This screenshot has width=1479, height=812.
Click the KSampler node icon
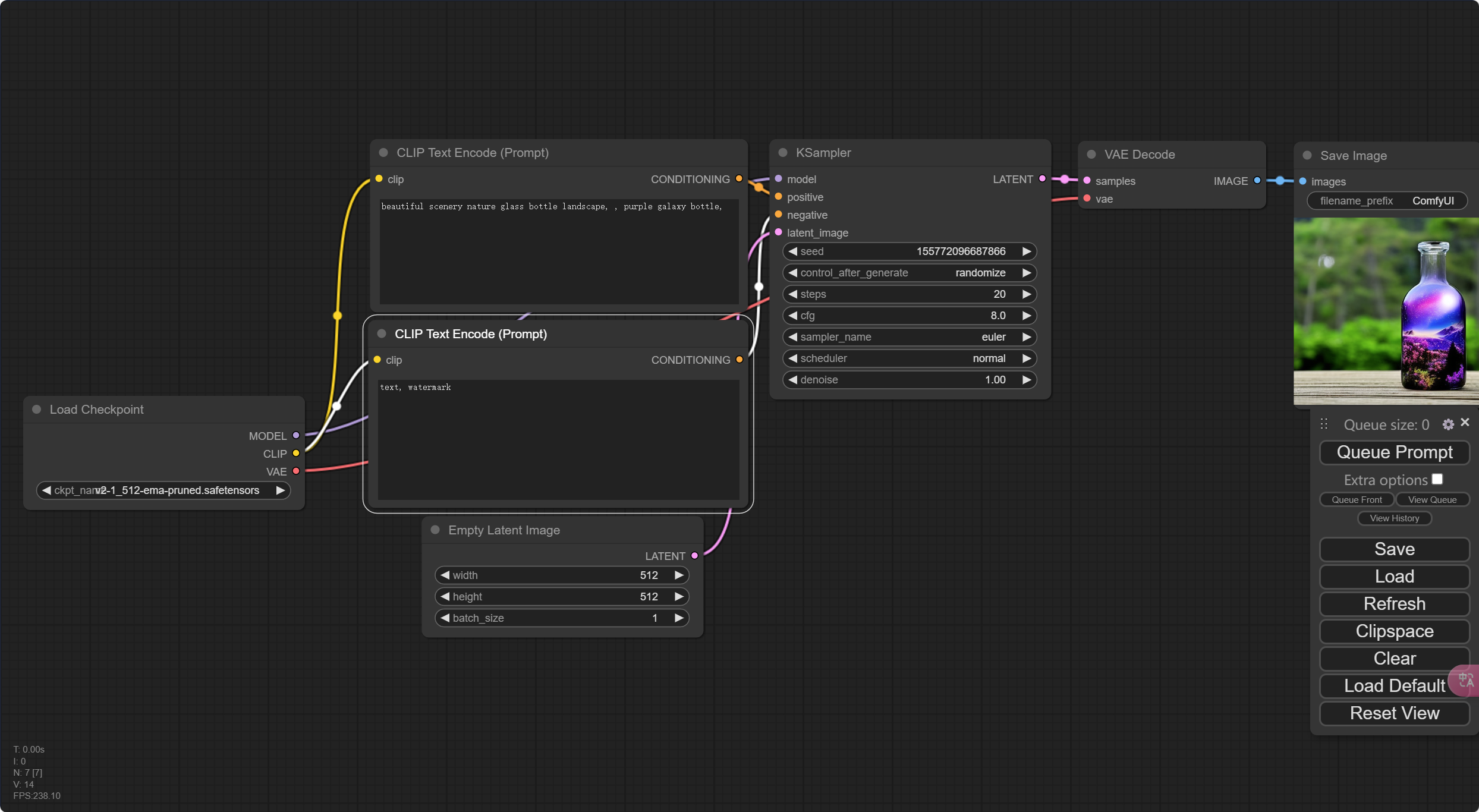[784, 152]
